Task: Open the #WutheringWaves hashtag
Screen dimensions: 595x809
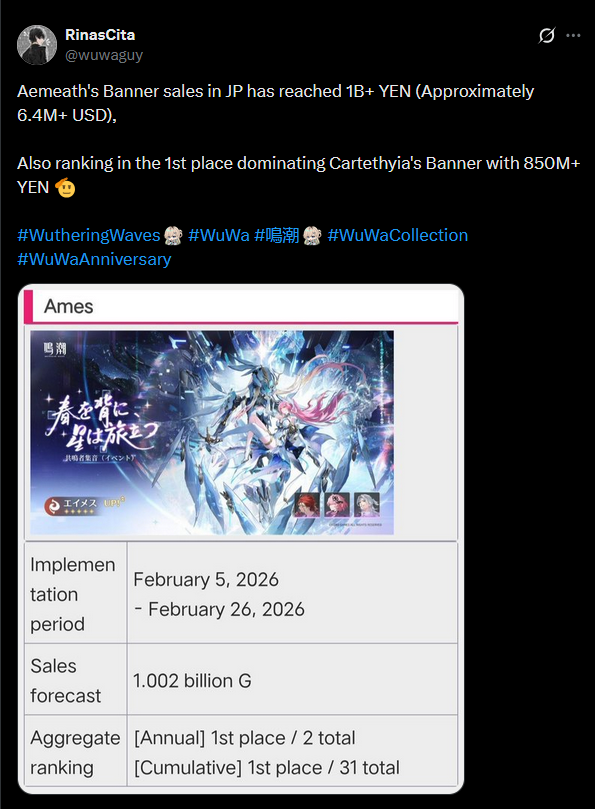Action: click(x=89, y=235)
